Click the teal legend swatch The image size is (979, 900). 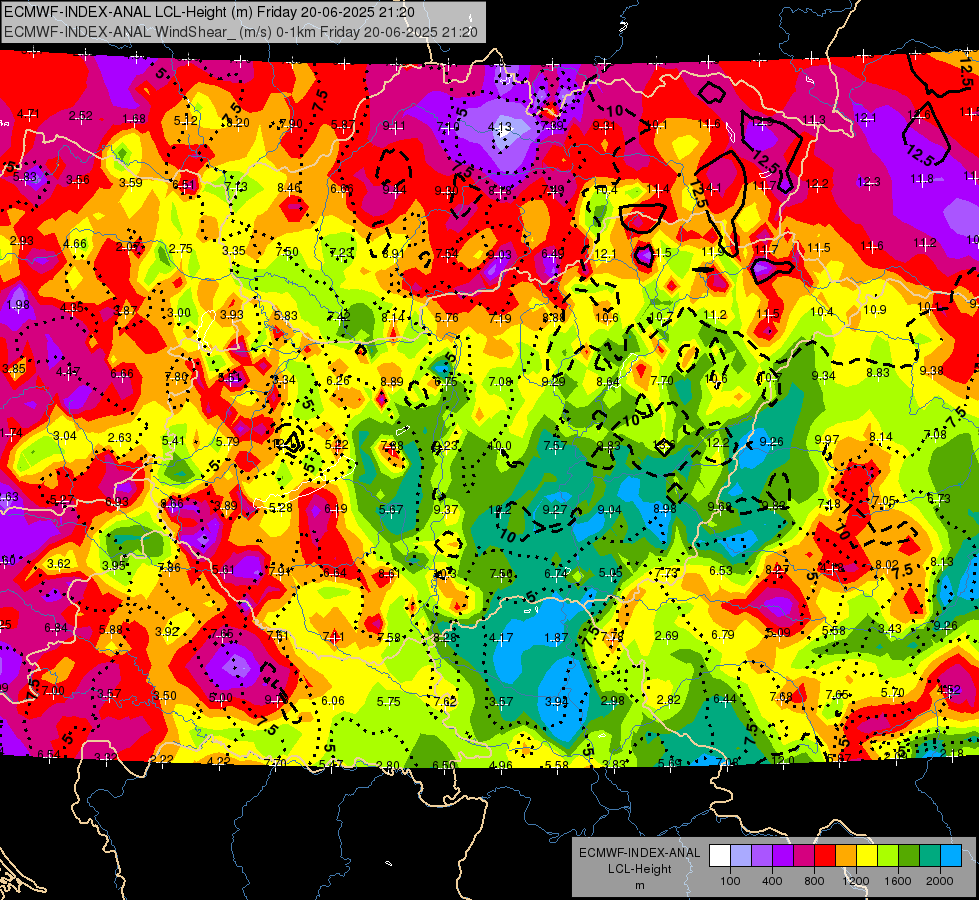coord(930,856)
